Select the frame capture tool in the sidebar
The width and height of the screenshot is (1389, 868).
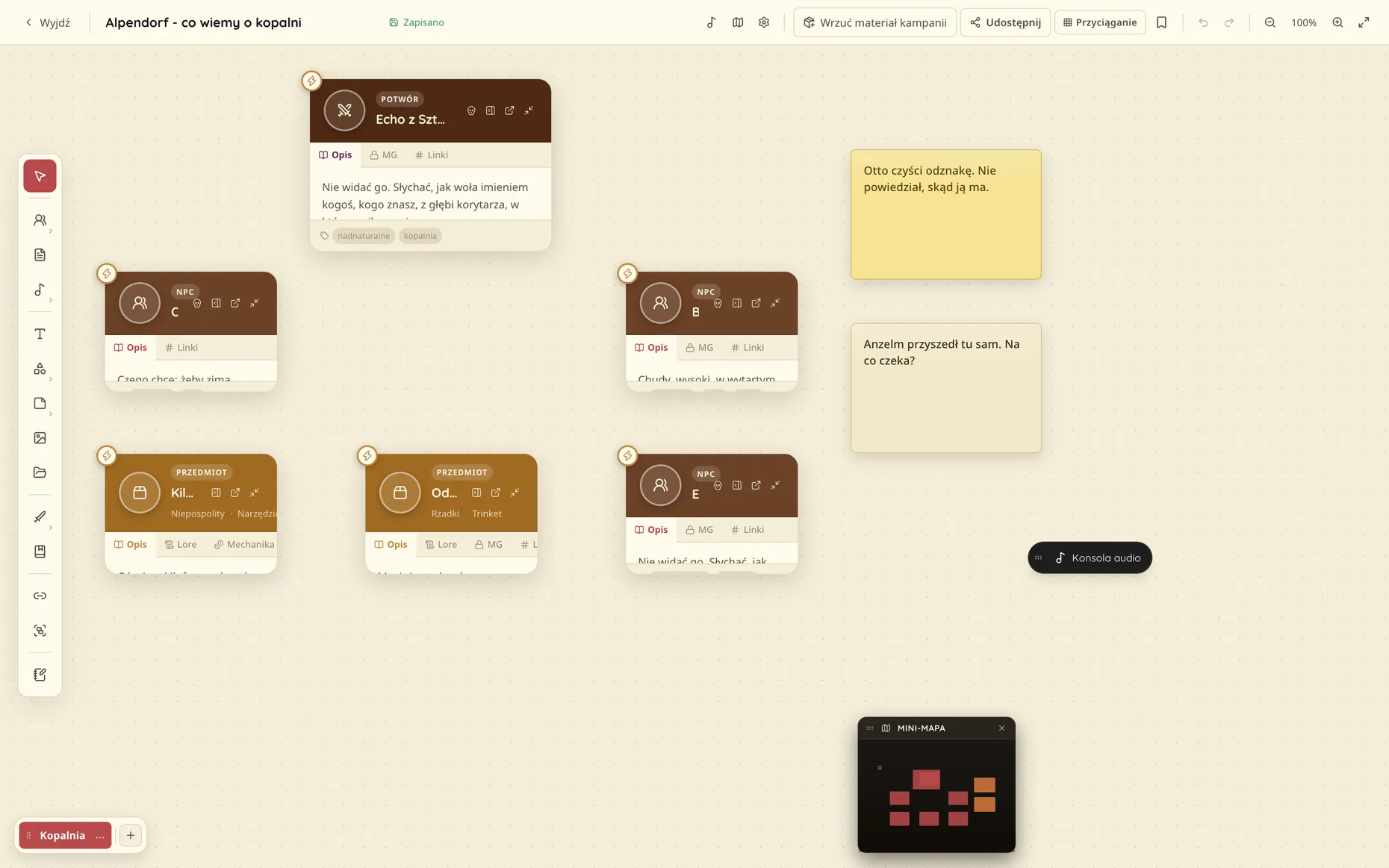click(40, 631)
